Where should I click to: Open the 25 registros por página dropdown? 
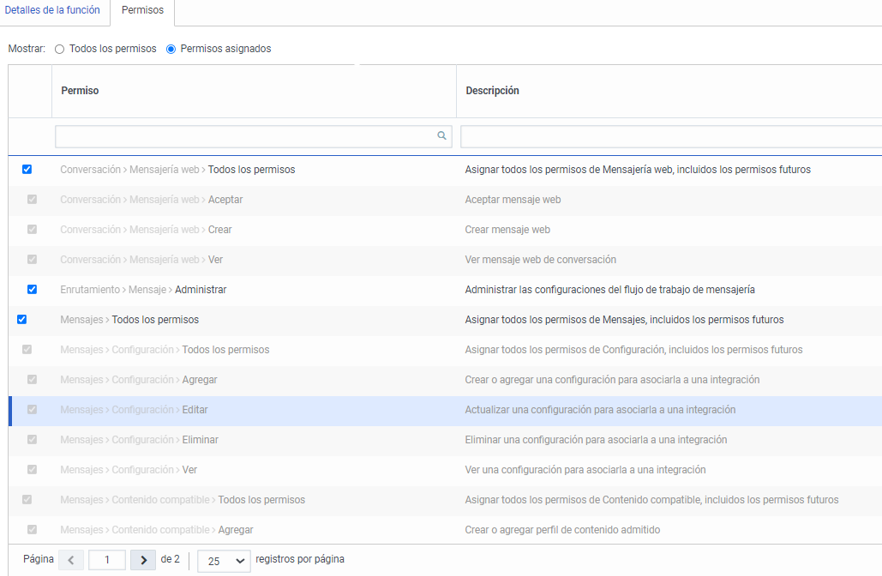[x=224, y=561]
